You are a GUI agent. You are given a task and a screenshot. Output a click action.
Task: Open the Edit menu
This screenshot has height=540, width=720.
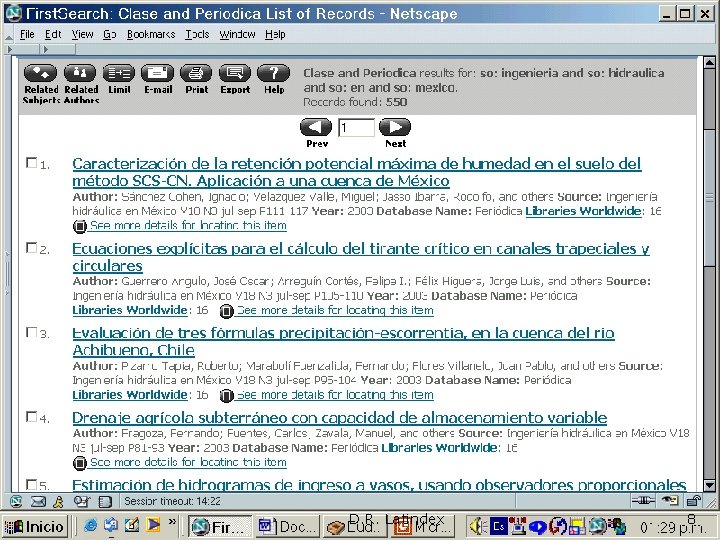[x=53, y=34]
